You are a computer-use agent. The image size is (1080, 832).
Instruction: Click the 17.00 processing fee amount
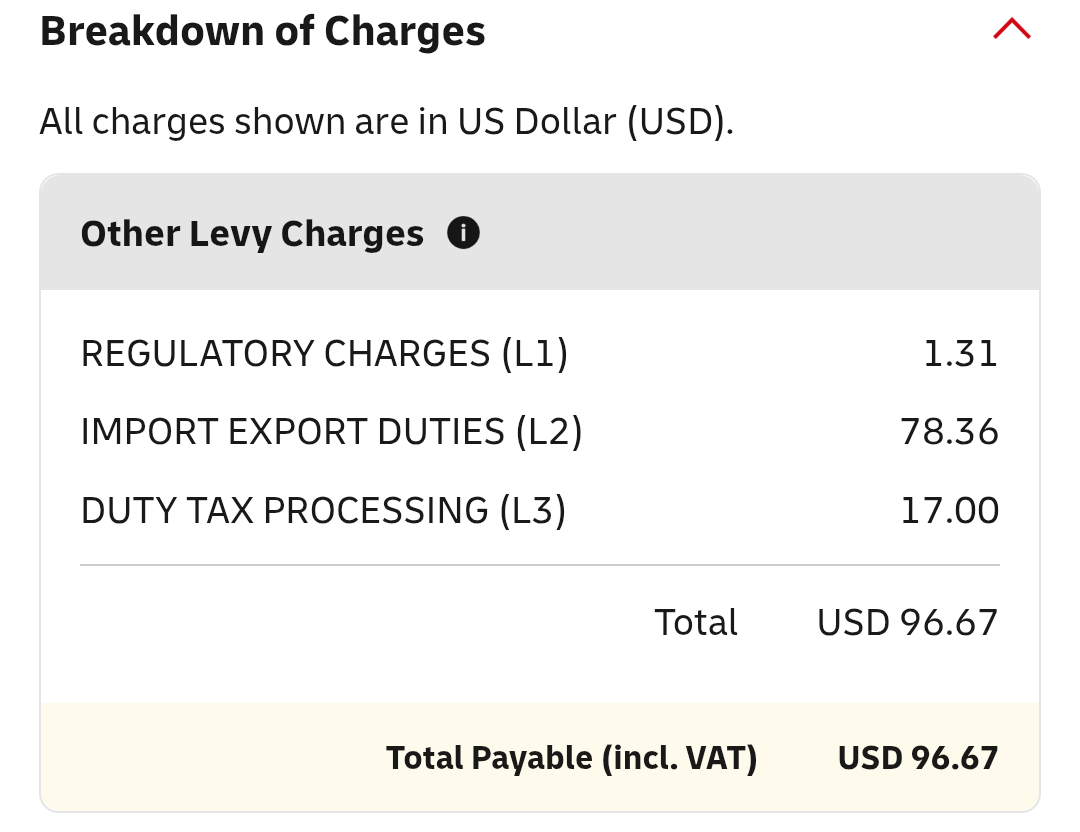[x=949, y=510]
